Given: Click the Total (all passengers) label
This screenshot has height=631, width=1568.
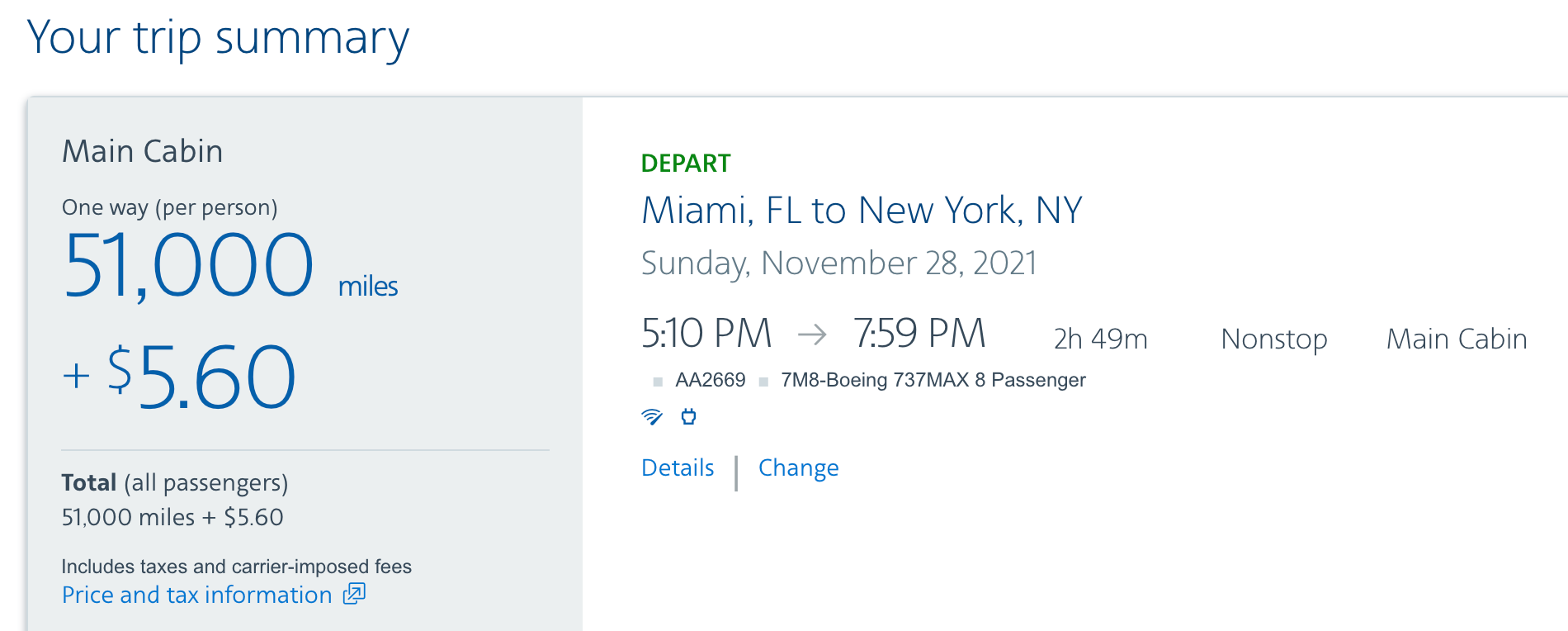Looking at the screenshot, I should point(174,482).
